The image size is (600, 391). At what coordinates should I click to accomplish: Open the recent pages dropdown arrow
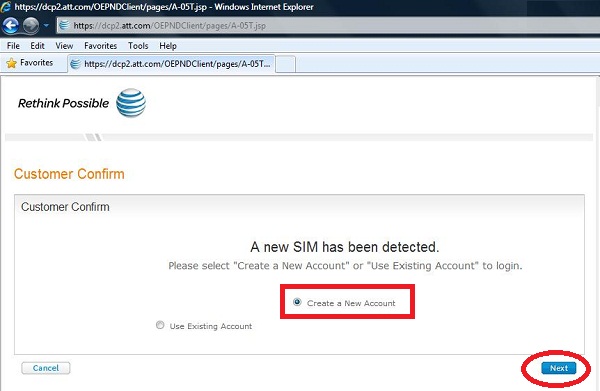click(x=46, y=26)
